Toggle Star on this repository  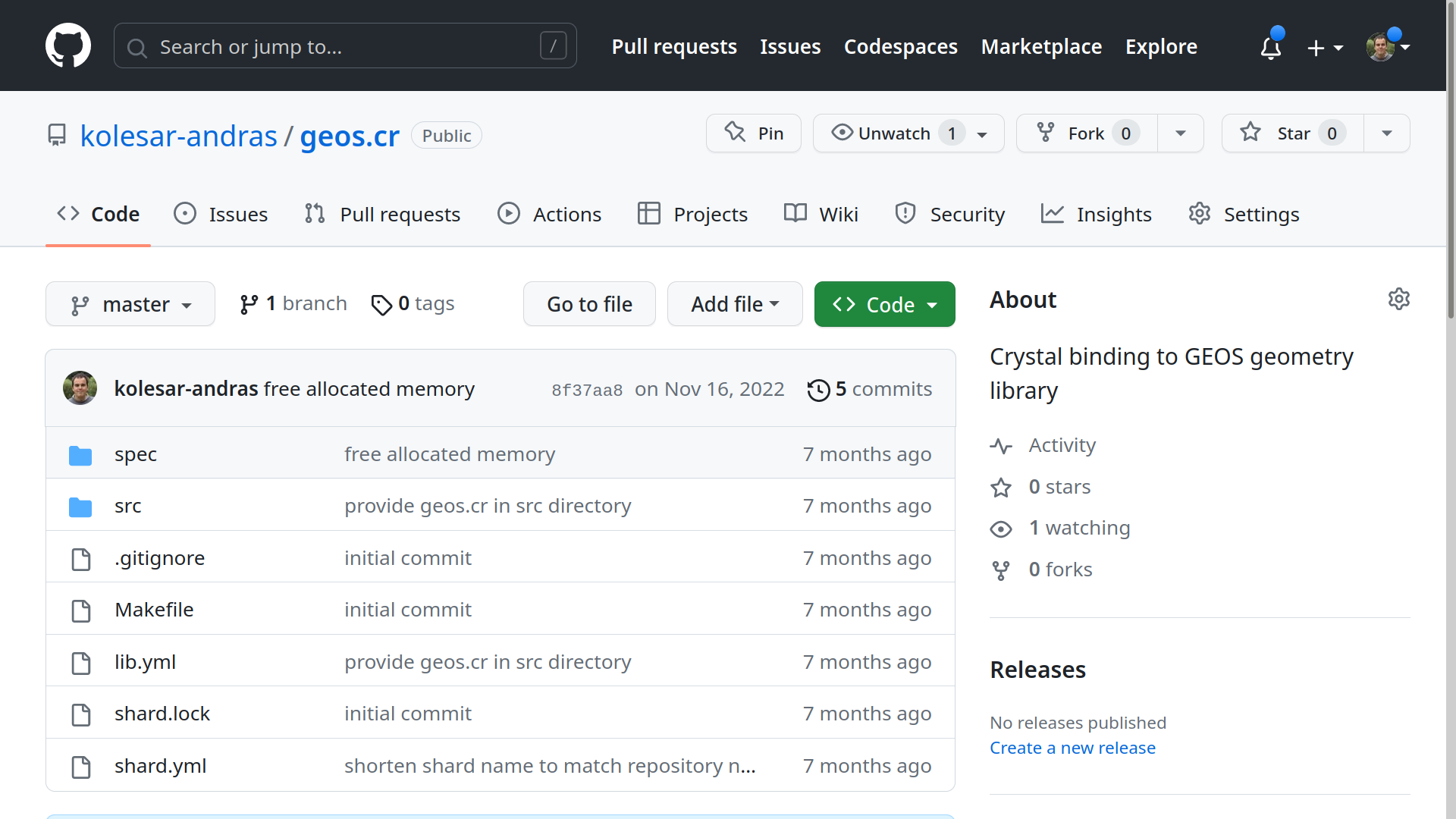click(x=1292, y=133)
